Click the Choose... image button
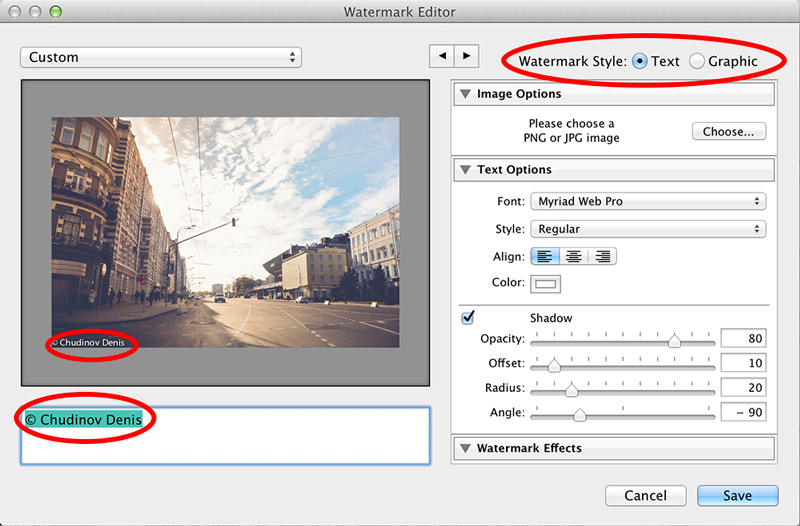 point(729,132)
